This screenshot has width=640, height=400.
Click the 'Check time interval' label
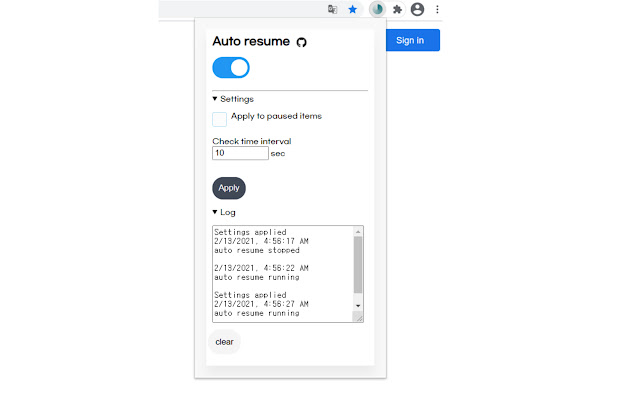pyautogui.click(x=251, y=141)
